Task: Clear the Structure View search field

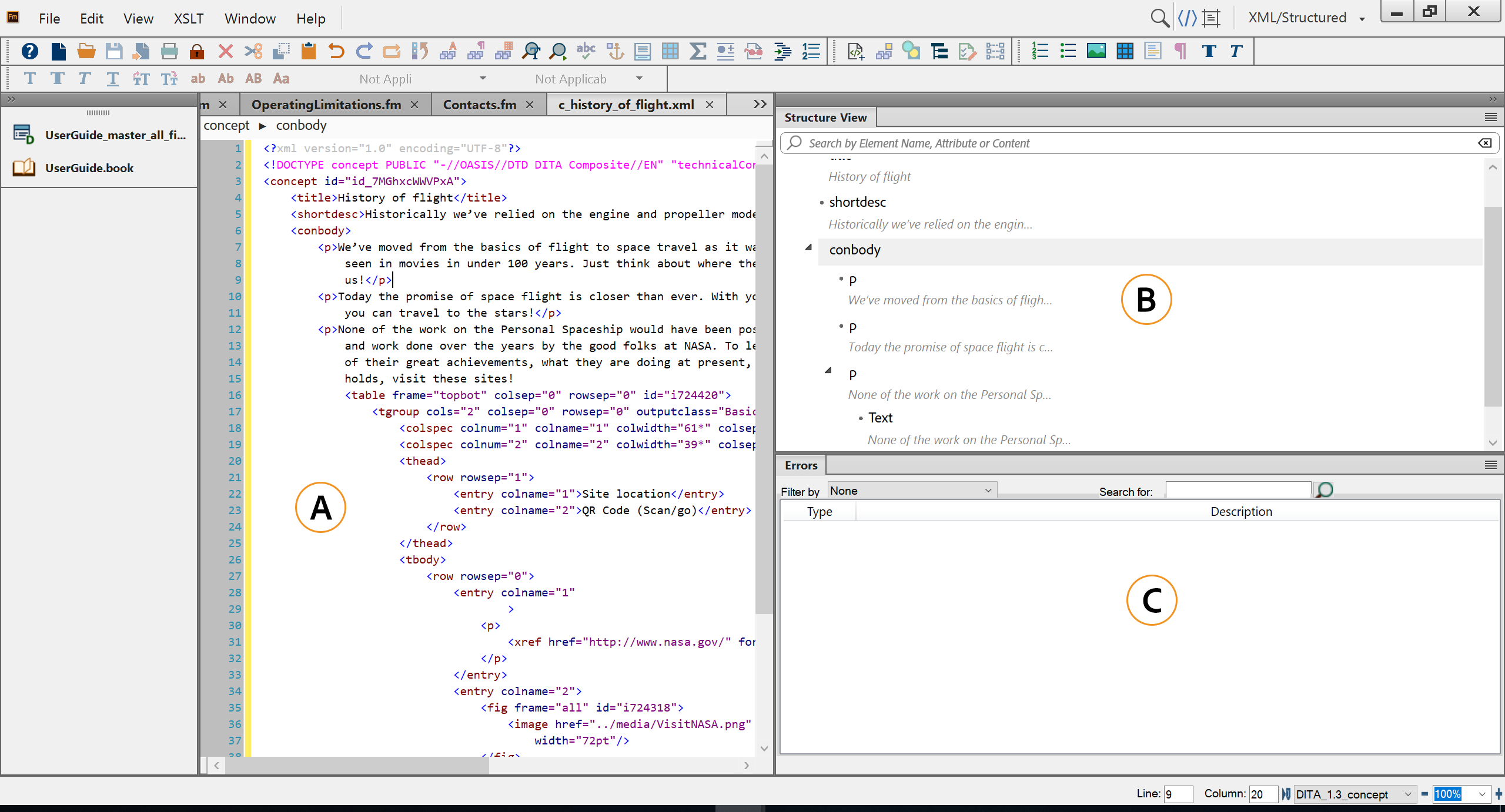Action: click(1485, 142)
